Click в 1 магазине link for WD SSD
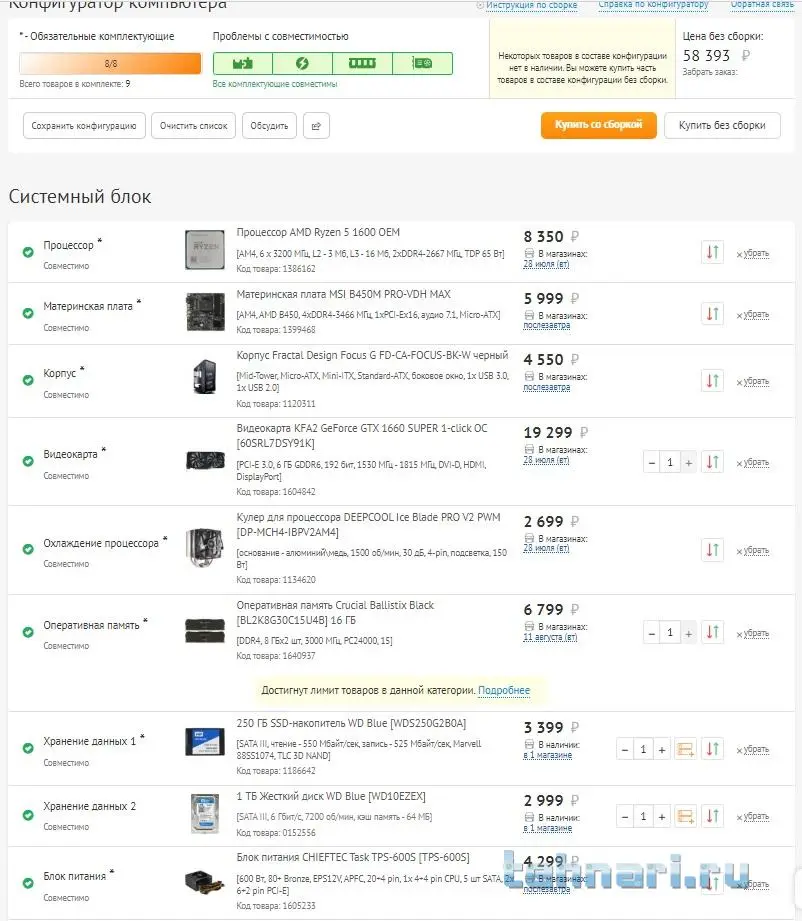802x921 pixels. click(548, 755)
